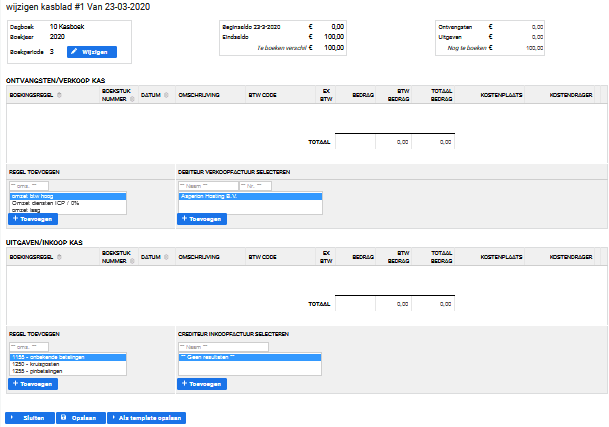Click the Eindsaldo value 100,00
Screen dimensions: 609x427
click(x=334, y=37)
